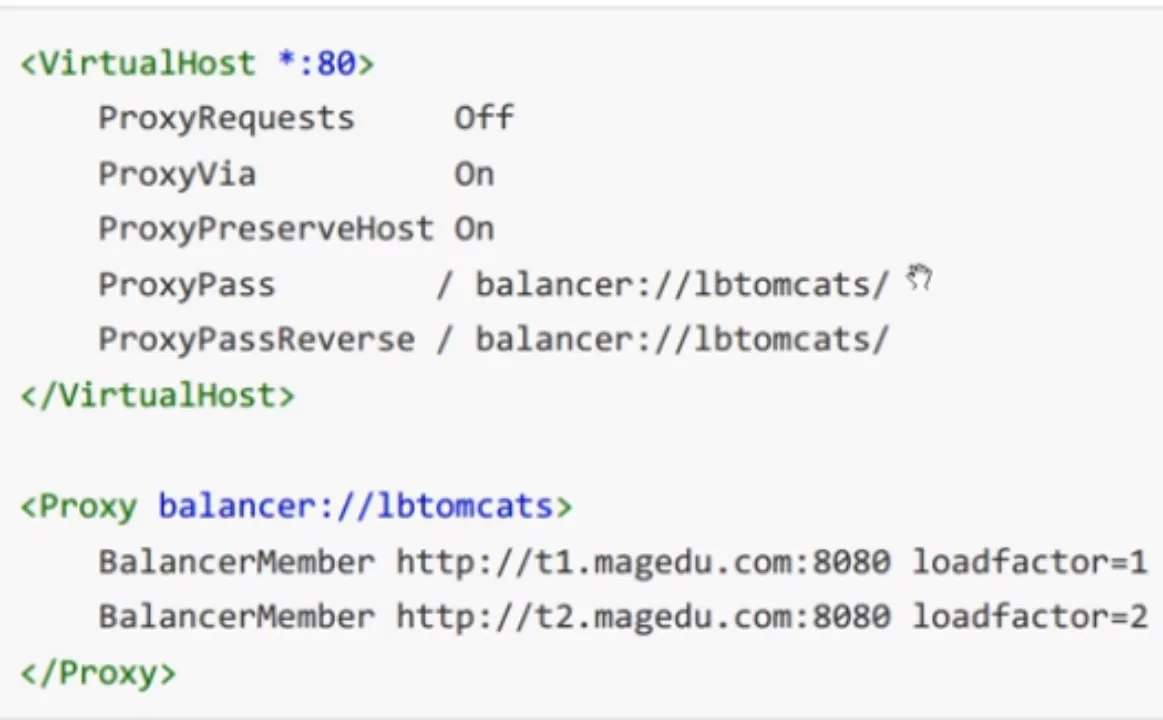This screenshot has width=1163, height=720.
Task: Click the opening <Proxy tag keyword
Action: pyautogui.click(x=79, y=507)
